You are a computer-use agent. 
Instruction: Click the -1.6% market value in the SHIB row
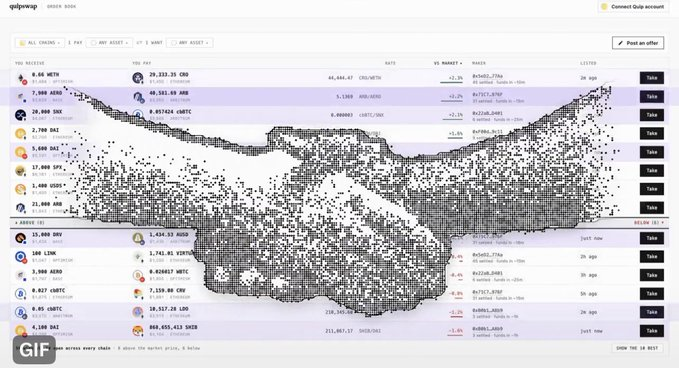(456, 331)
